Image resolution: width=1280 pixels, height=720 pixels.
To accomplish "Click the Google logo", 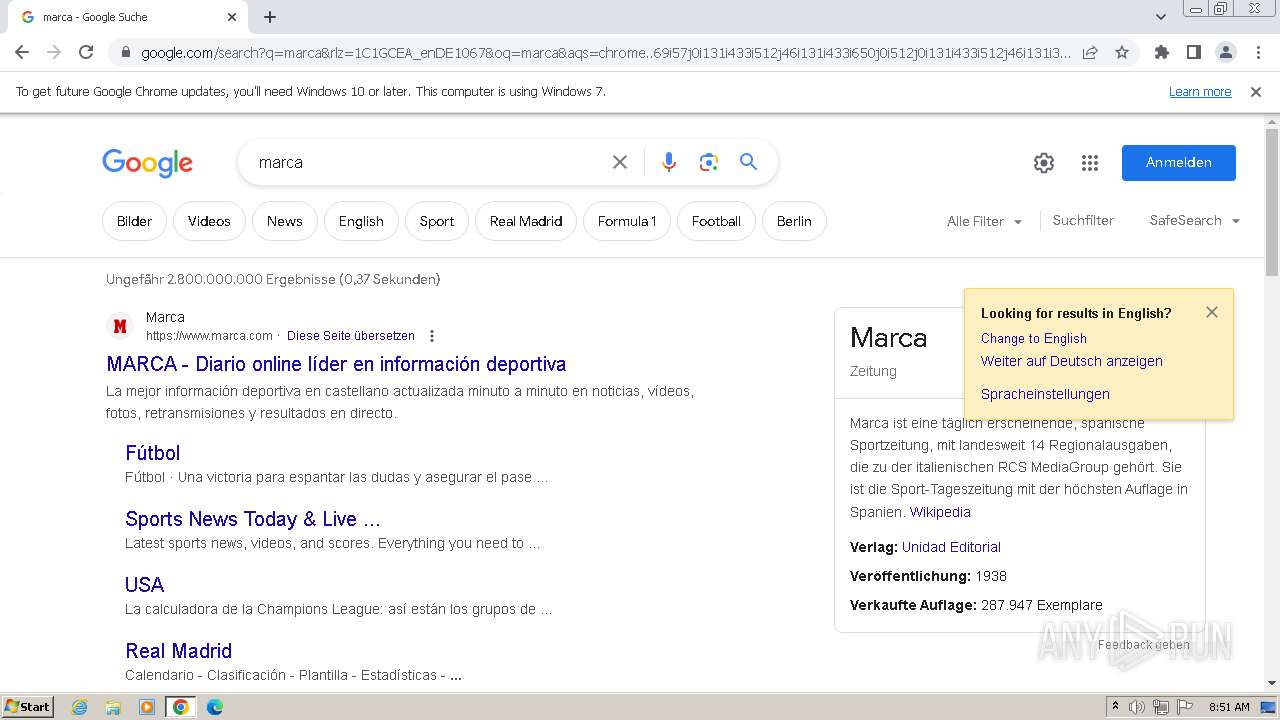I will [x=147, y=163].
